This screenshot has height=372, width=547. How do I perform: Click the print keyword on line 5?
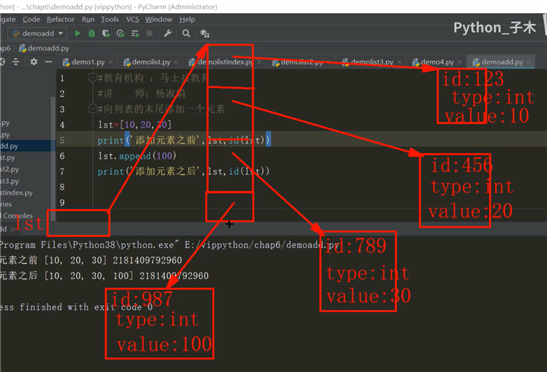pos(111,141)
